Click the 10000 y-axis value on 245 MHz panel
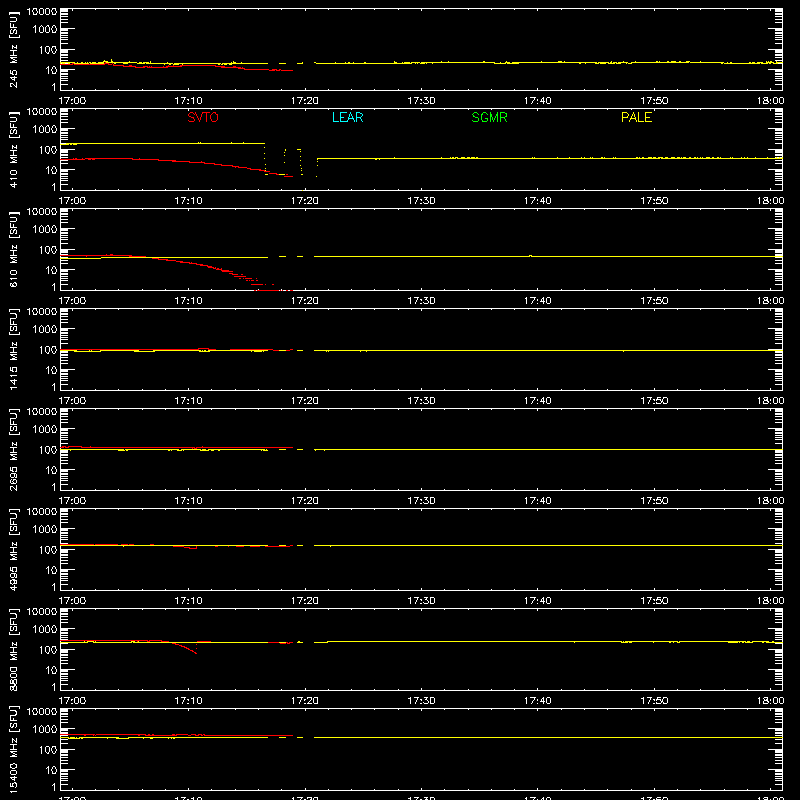Viewport: 800px width, 800px height. [42, 12]
